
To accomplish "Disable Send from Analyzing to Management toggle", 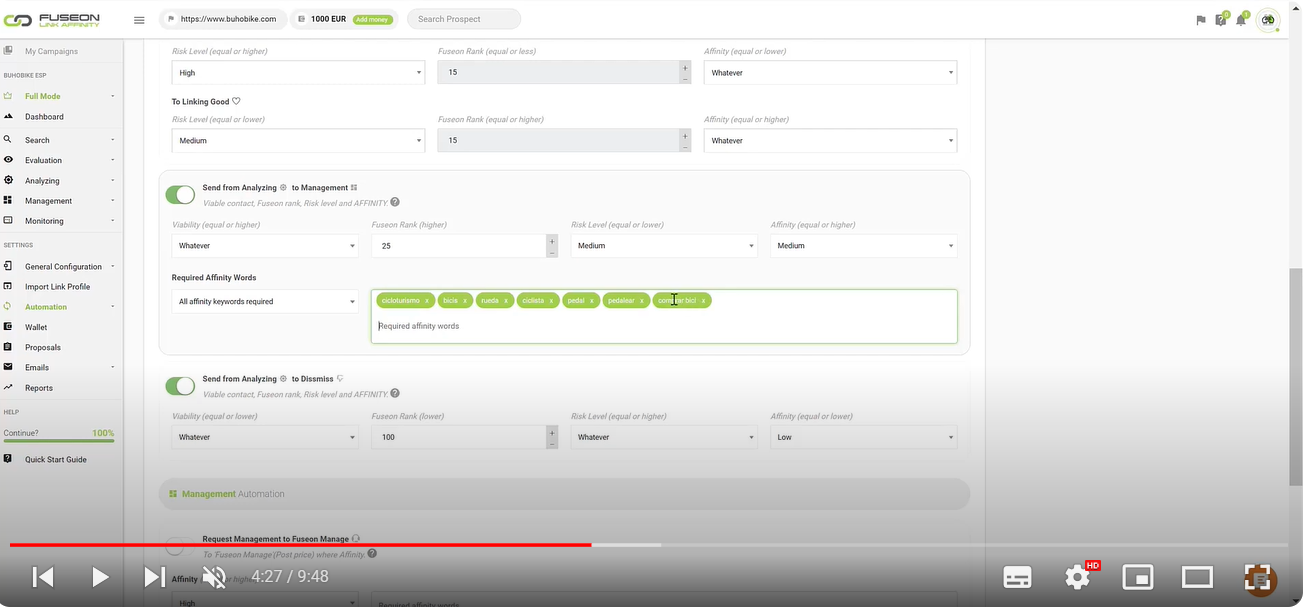I will (180, 195).
